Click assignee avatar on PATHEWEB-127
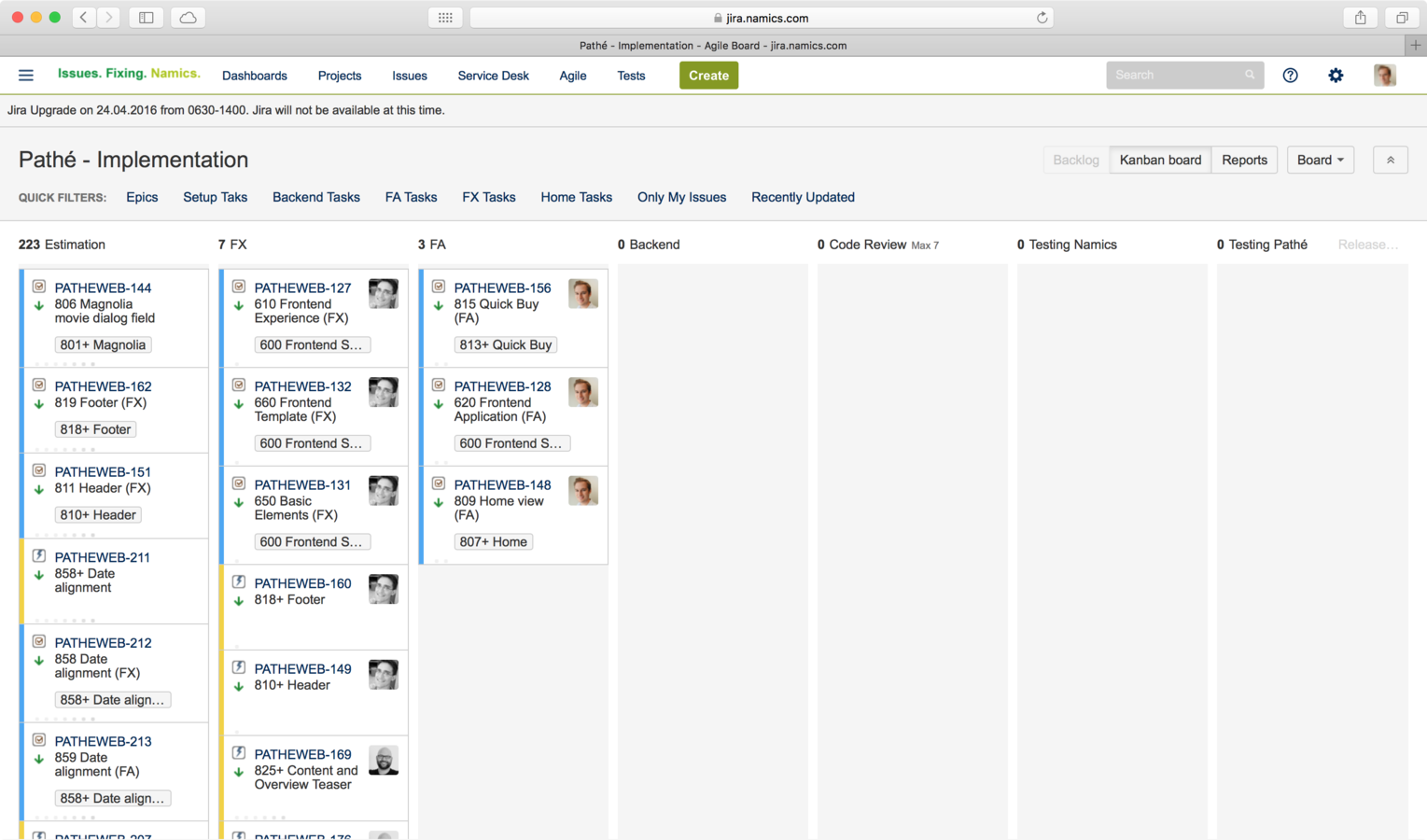The width and height of the screenshot is (1427, 840). pyautogui.click(x=383, y=294)
